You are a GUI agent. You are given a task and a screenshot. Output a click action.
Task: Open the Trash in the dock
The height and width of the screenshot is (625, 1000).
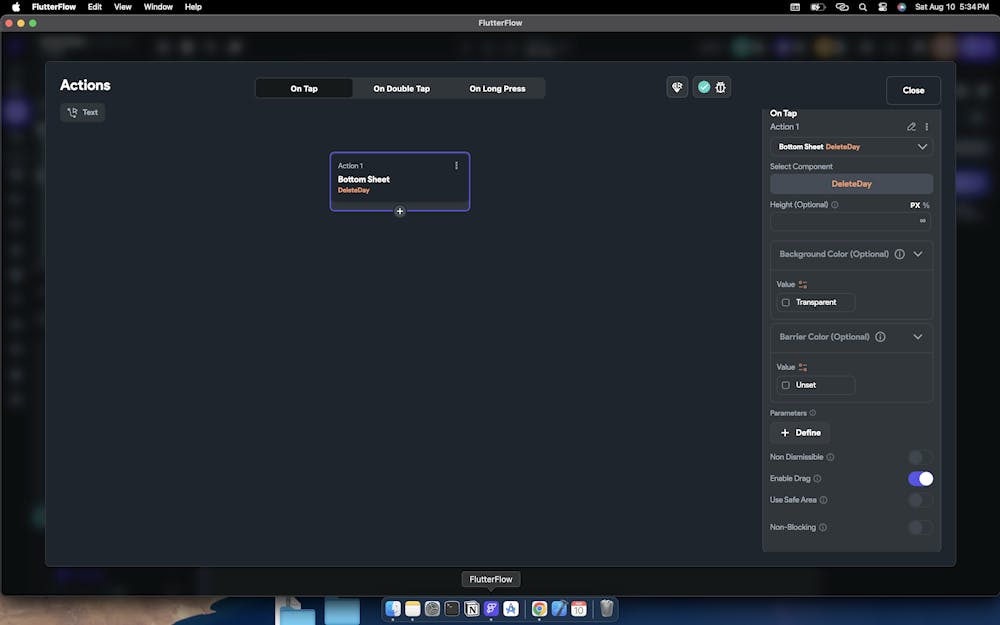[x=607, y=608]
